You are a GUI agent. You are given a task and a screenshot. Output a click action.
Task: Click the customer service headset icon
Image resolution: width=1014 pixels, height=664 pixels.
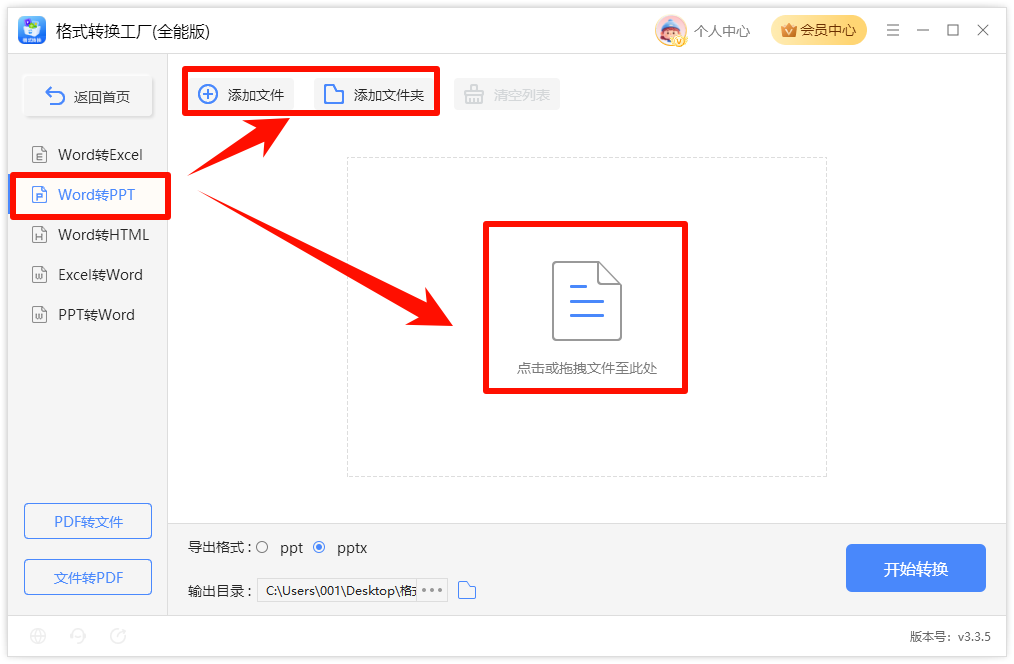(x=78, y=636)
